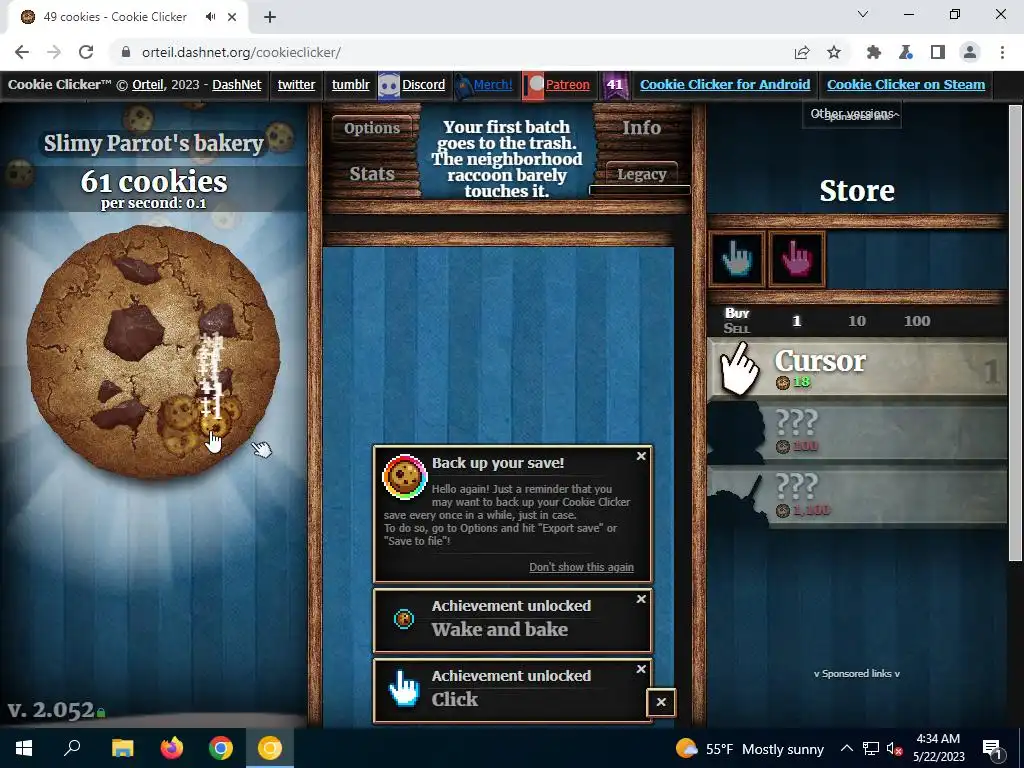
Task: Open the DashNet link
Action: click(x=236, y=84)
